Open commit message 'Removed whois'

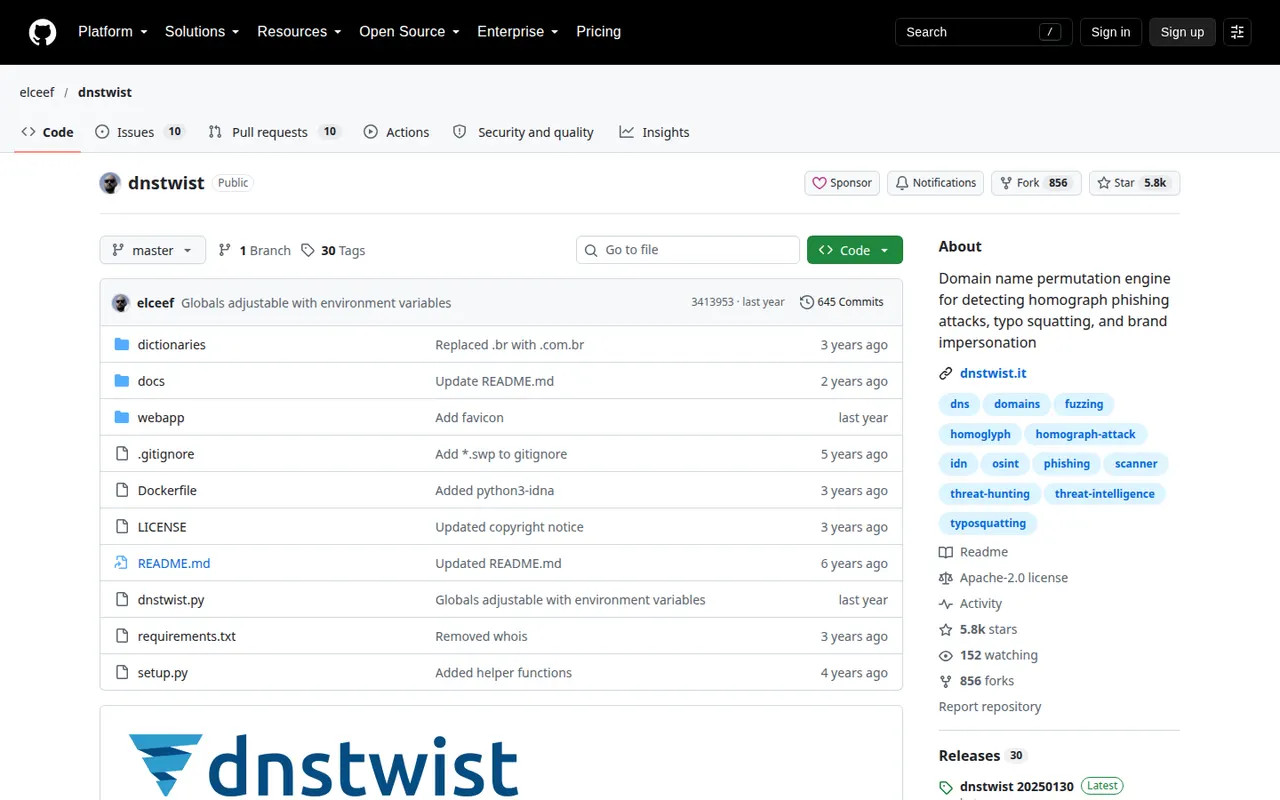[x=481, y=636]
